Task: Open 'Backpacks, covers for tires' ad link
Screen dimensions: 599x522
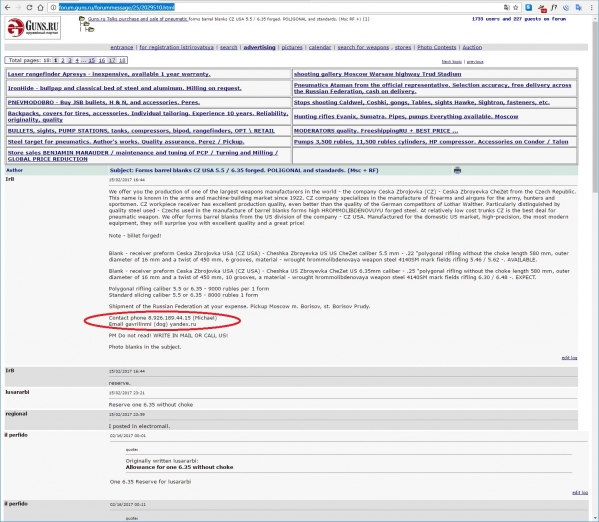Action: click(x=148, y=117)
